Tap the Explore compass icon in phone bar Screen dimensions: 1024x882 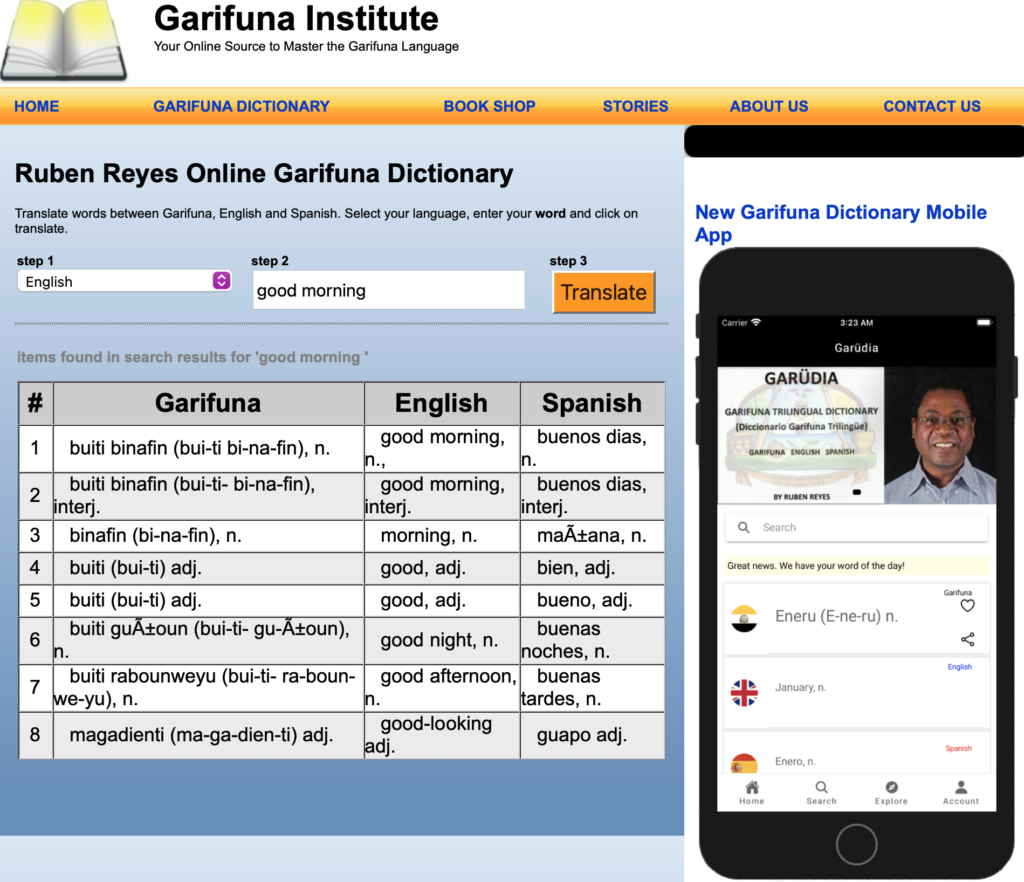pos(891,787)
